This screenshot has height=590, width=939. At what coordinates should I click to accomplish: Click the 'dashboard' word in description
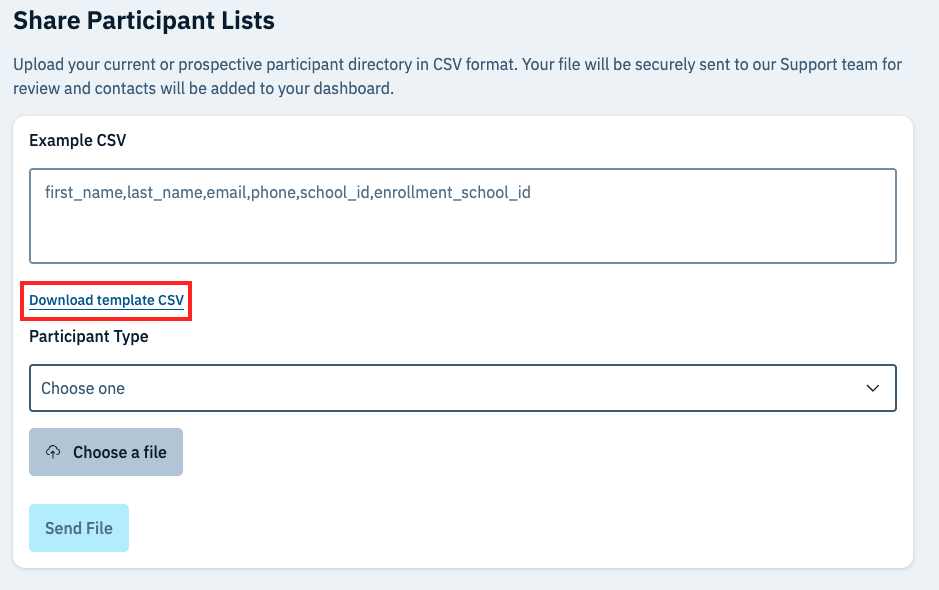(x=357, y=89)
